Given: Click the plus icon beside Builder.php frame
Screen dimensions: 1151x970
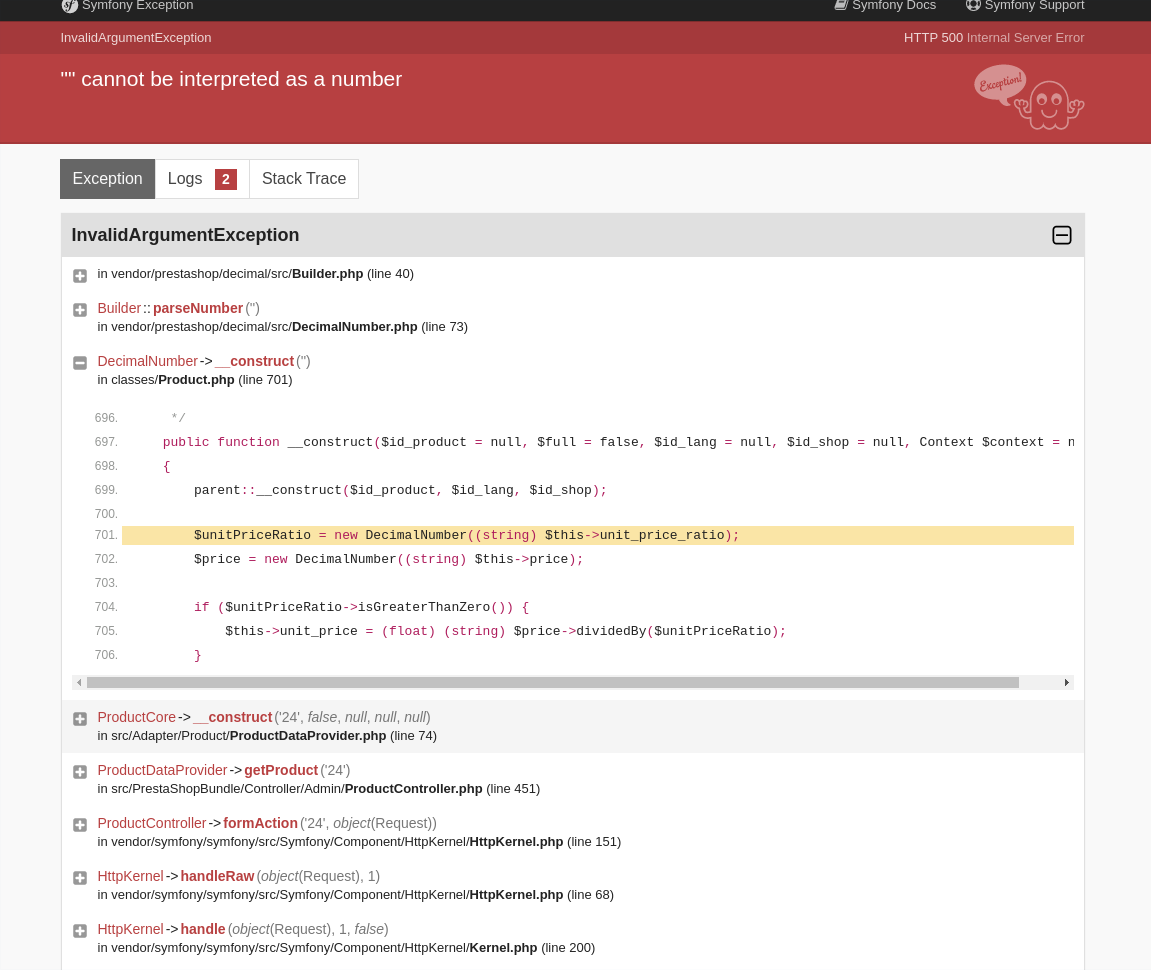Looking at the screenshot, I should [80, 276].
